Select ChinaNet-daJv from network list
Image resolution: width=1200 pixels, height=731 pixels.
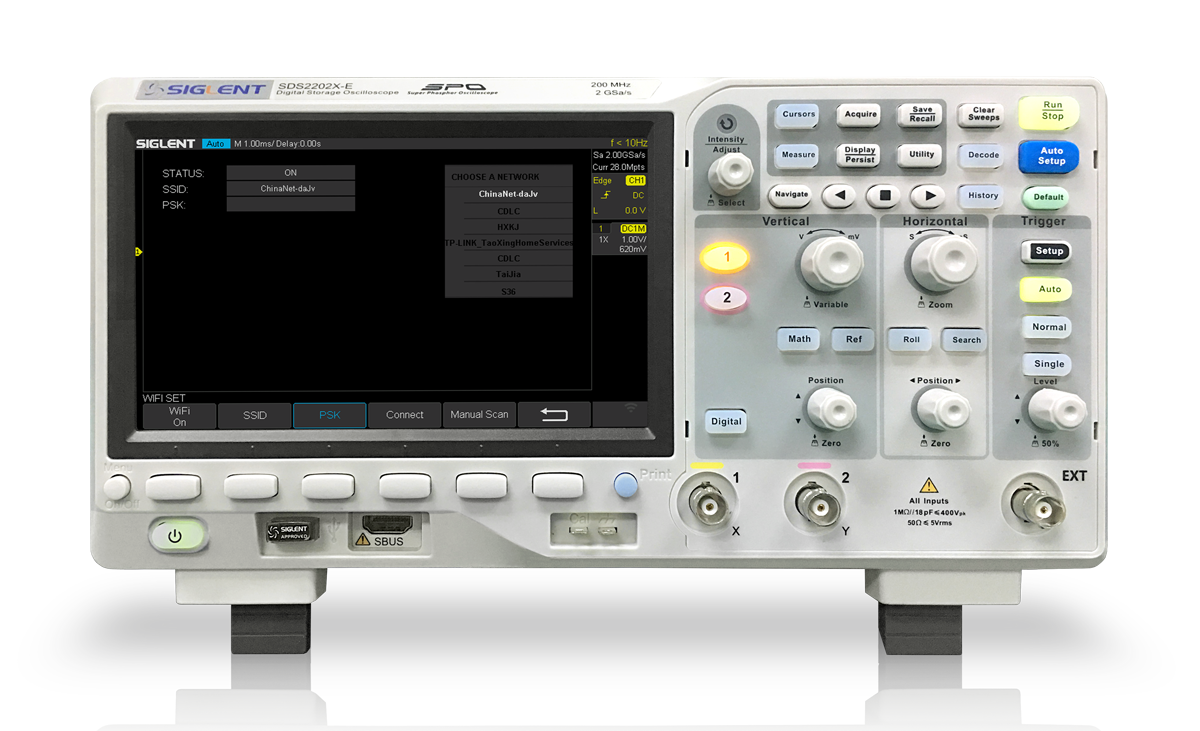508,194
